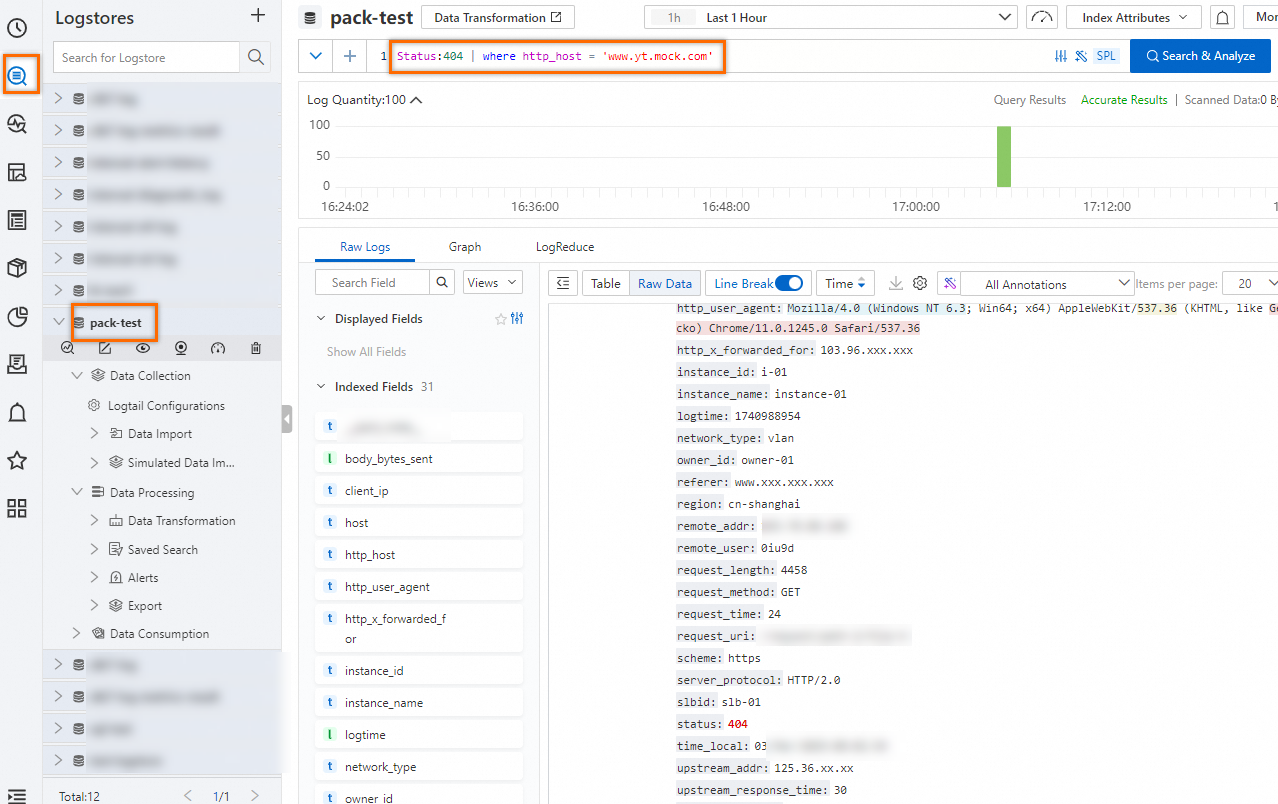Screen dimensions: 1278x804
Task: Toggle the Line Break switch
Action: [x=788, y=283]
